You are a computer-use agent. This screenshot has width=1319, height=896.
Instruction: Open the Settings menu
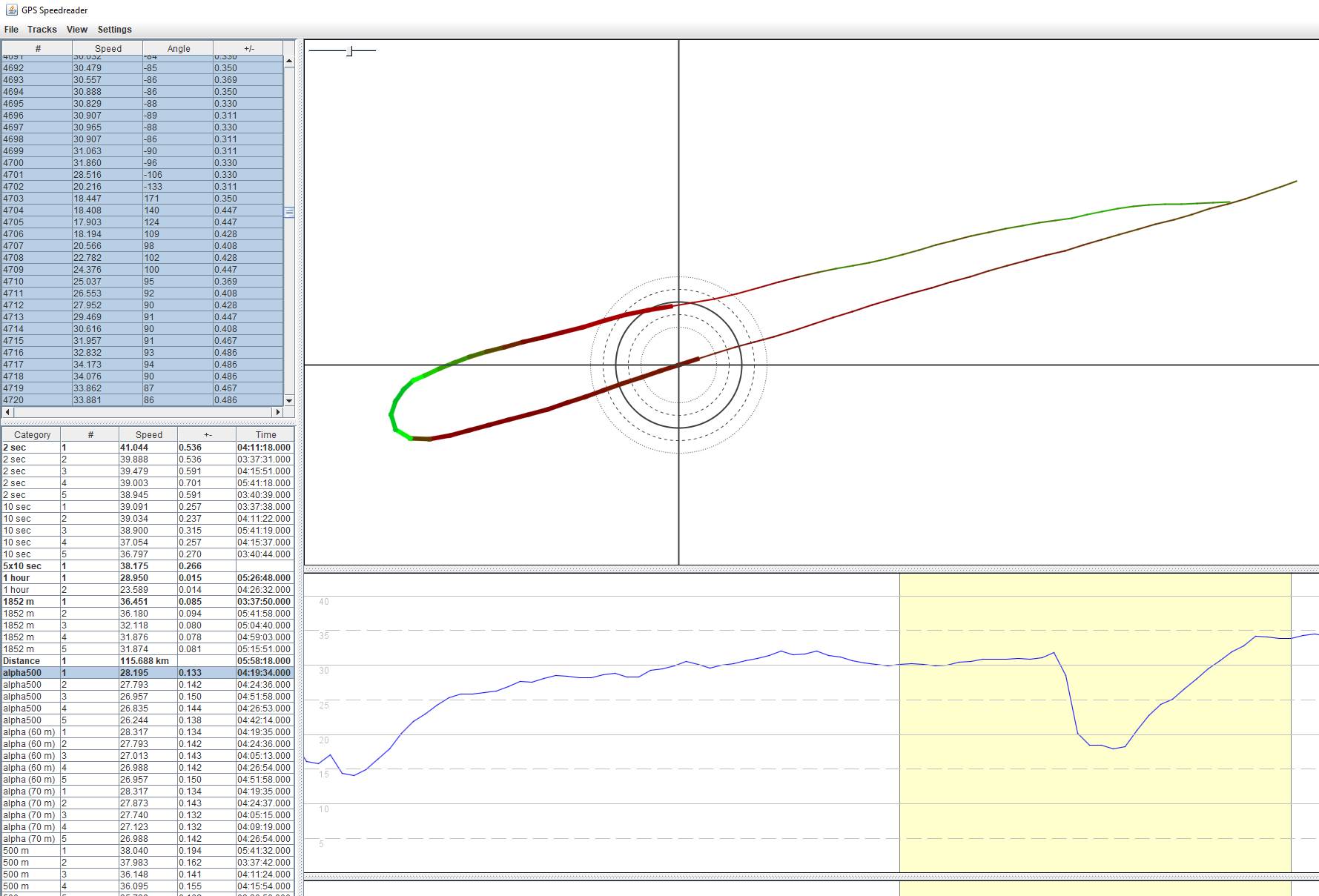point(114,30)
